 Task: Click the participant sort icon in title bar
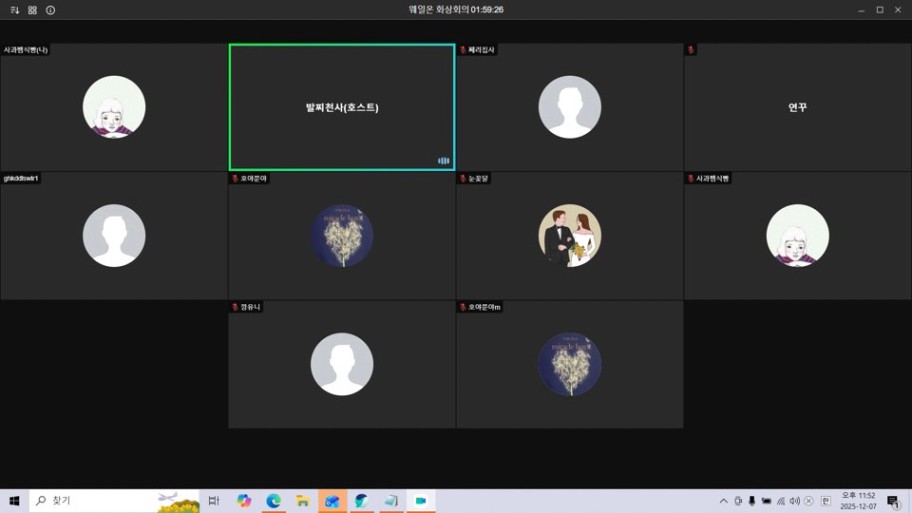(x=15, y=10)
